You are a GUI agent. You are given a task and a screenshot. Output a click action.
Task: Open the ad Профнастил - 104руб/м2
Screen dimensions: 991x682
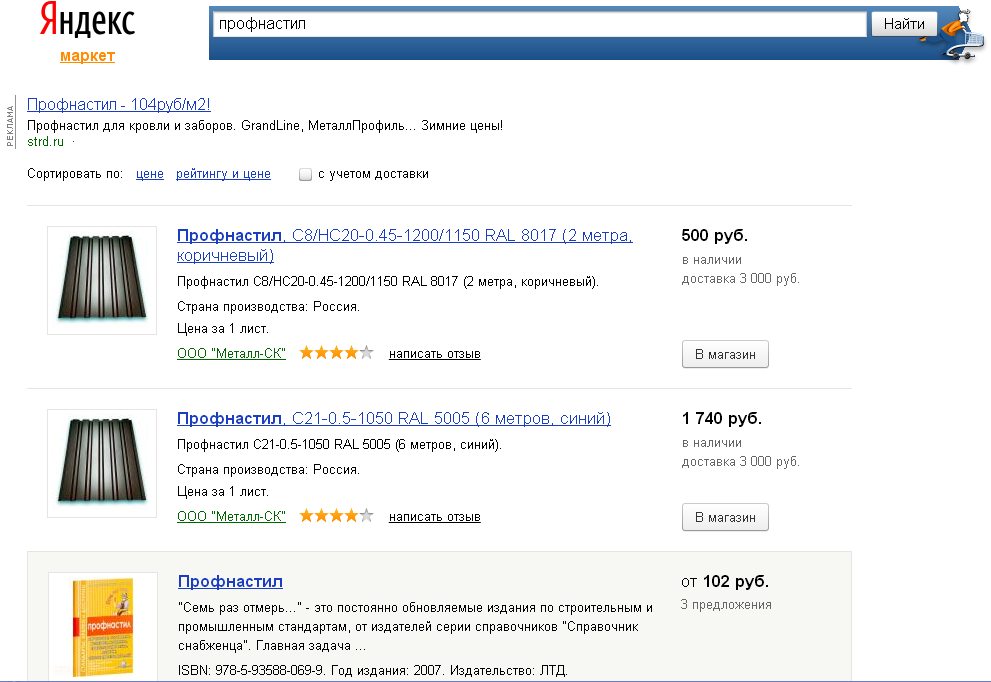tap(119, 105)
